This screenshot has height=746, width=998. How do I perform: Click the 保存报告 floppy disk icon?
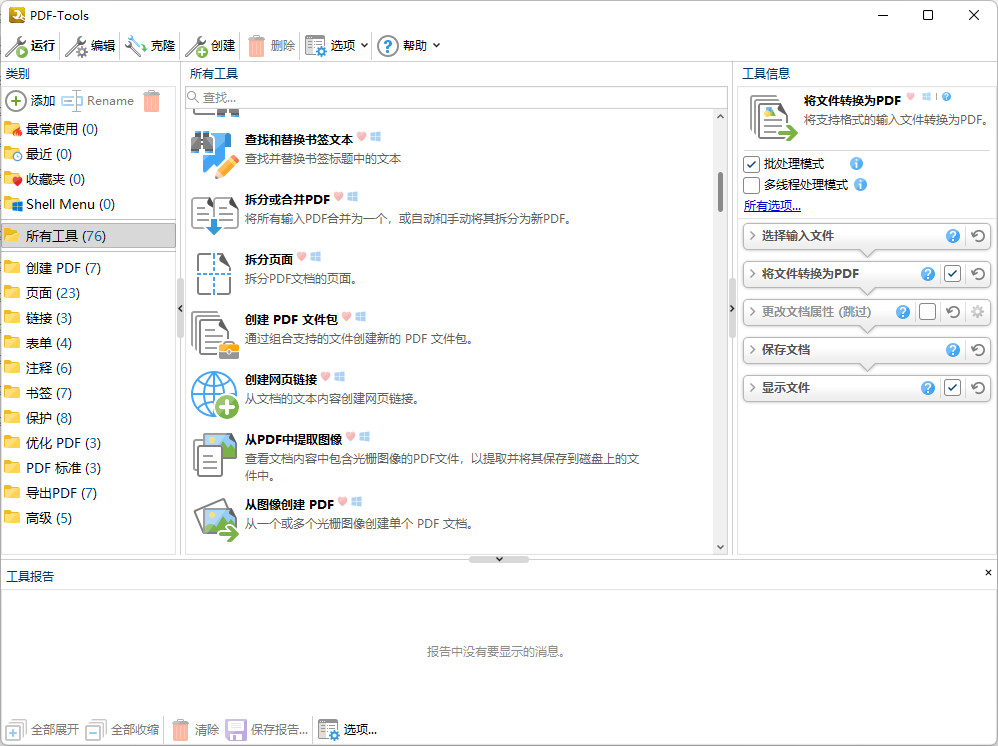point(235,730)
